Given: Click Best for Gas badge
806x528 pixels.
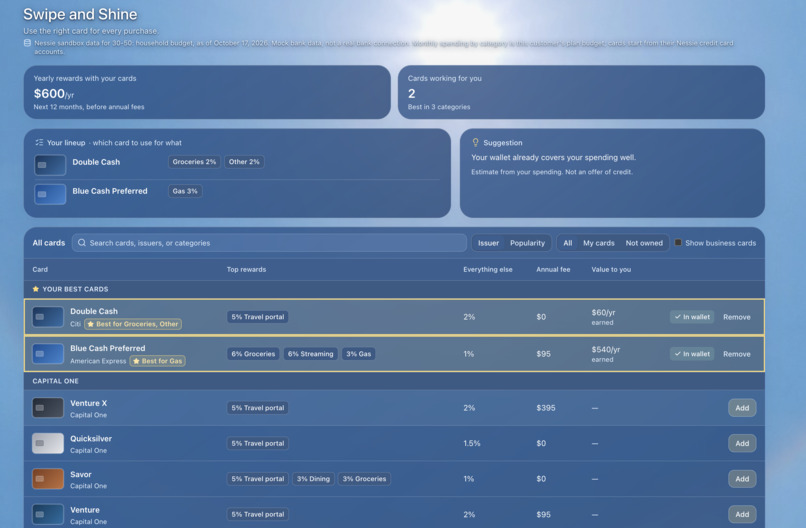Looking at the screenshot, I should point(158,361).
